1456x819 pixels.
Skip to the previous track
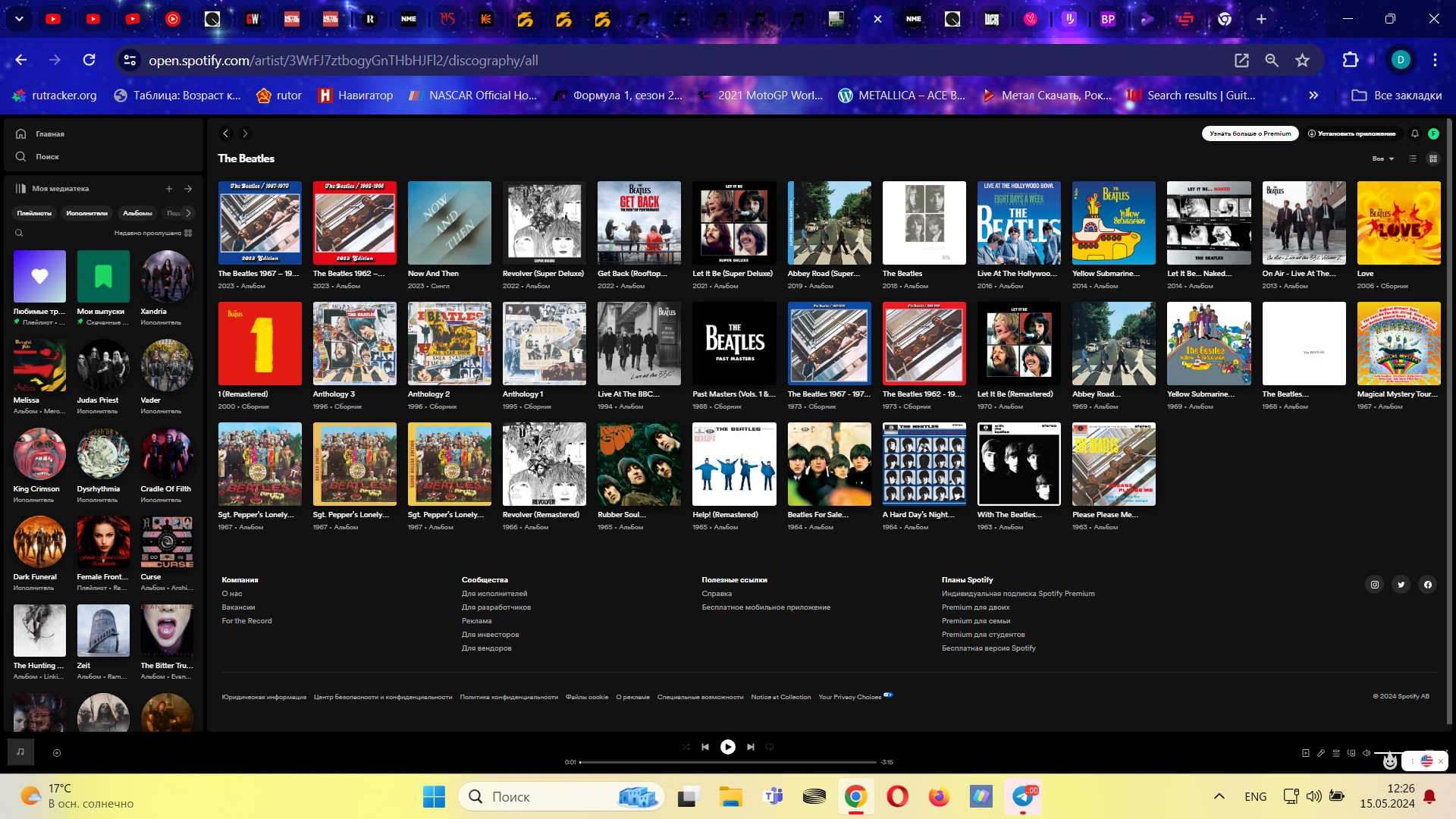coord(705,747)
